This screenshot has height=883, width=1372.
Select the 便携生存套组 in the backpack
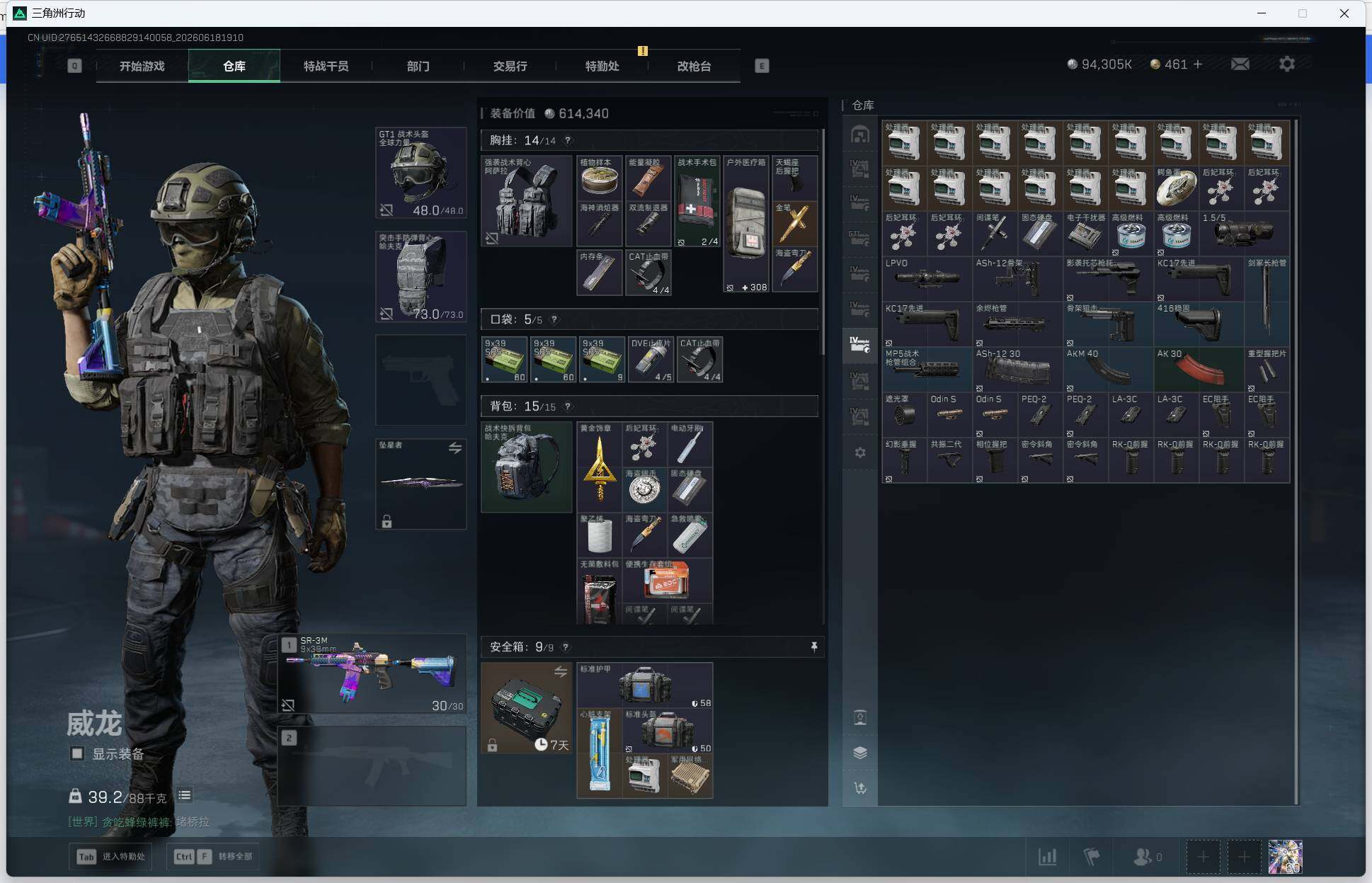tap(668, 581)
